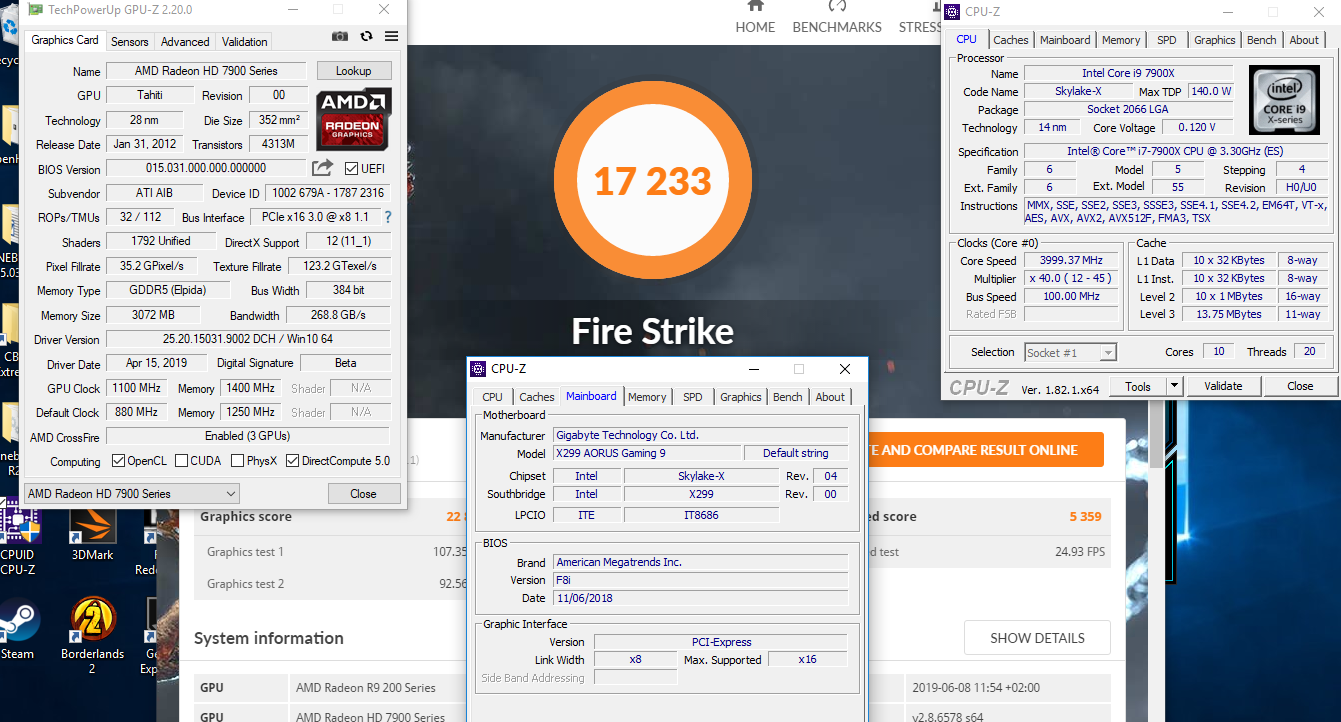The height and width of the screenshot is (722, 1341).
Task: Click the Driver Version value in GPU-Z
Action: [246, 339]
